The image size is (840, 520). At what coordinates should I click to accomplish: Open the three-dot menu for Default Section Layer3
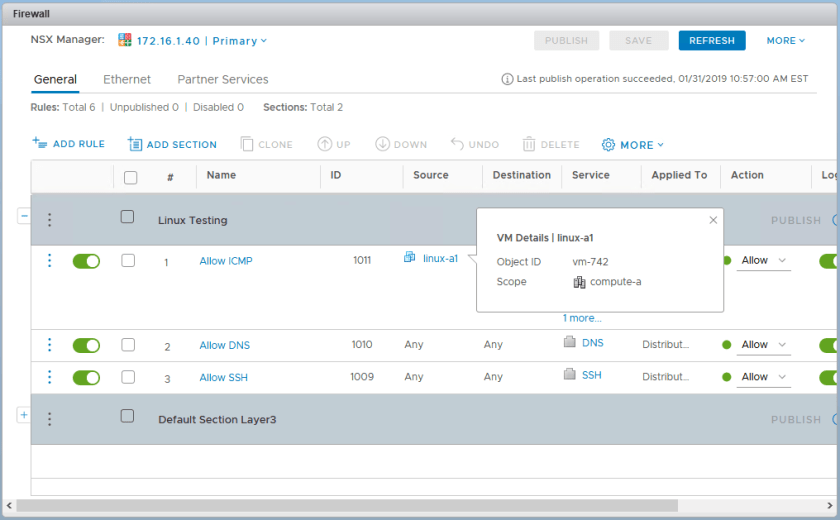point(49,419)
